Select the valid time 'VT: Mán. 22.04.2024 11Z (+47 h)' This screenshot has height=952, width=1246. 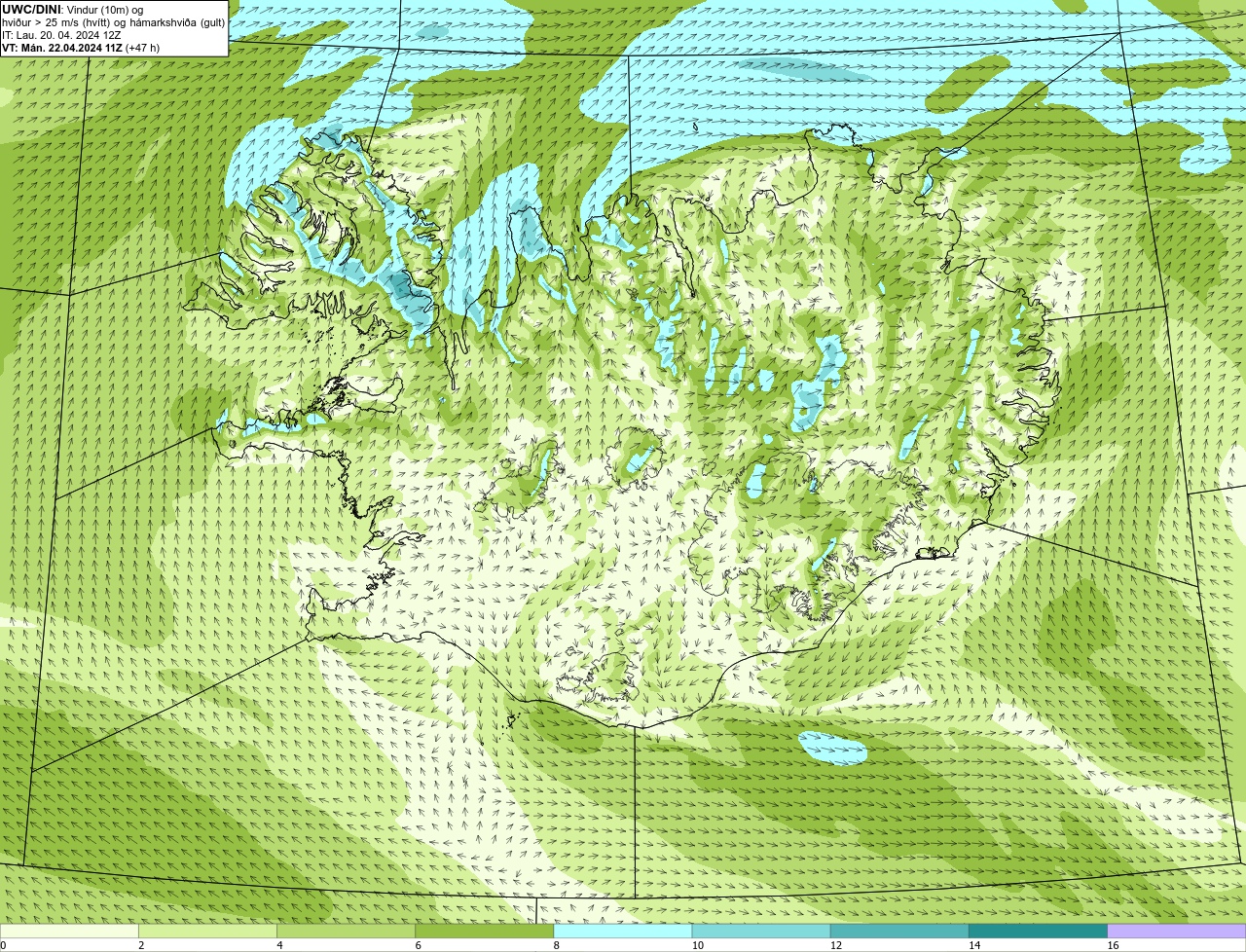81,48
